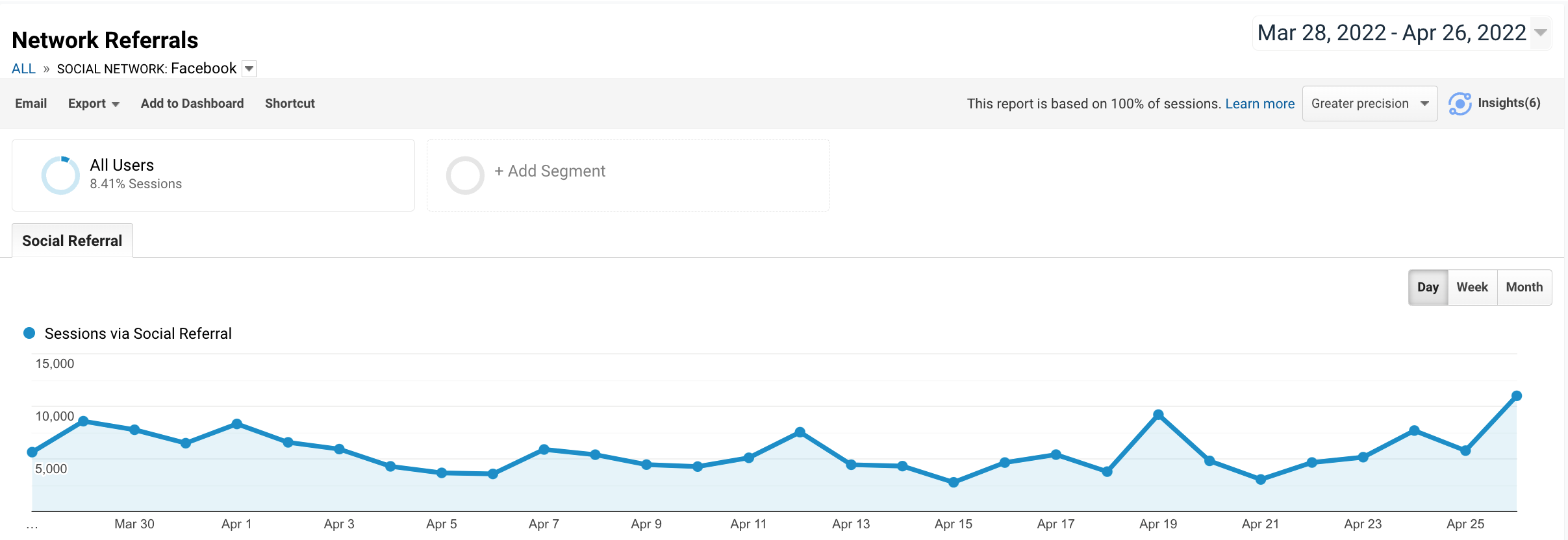Viewport: 1568px width, 540px height.
Task: Switch chart to Month view
Action: click(1524, 288)
